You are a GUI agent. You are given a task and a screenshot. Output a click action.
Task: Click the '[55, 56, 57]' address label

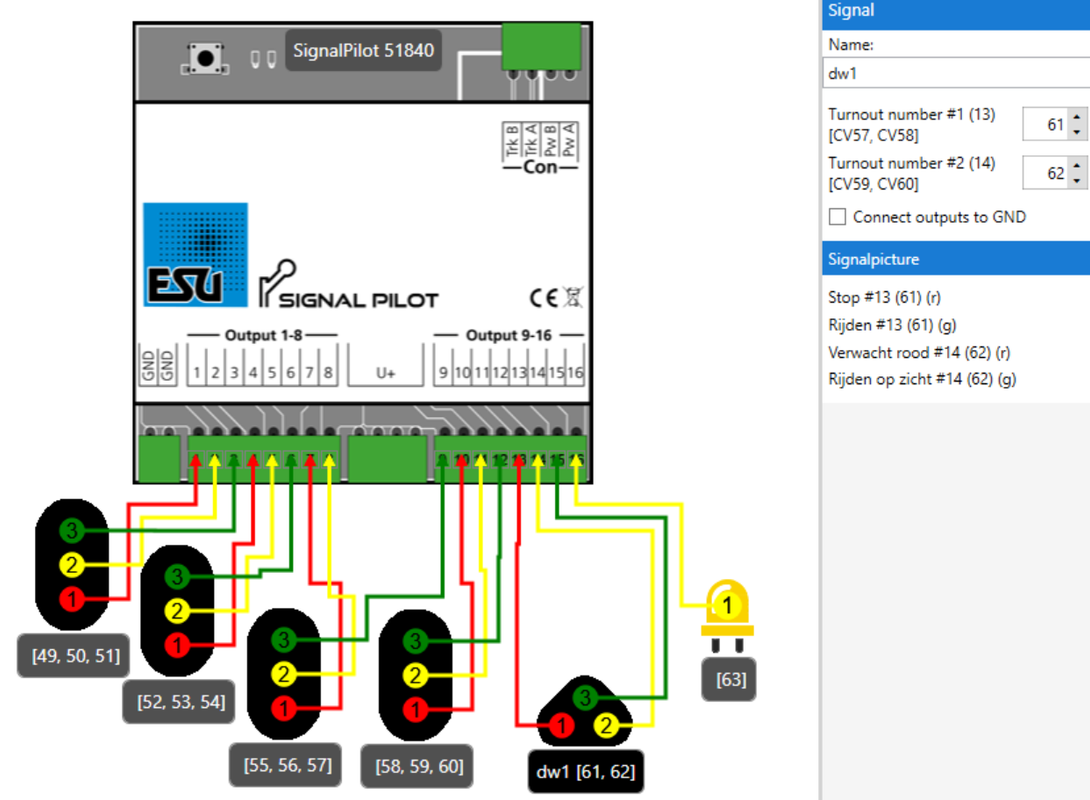(286, 765)
